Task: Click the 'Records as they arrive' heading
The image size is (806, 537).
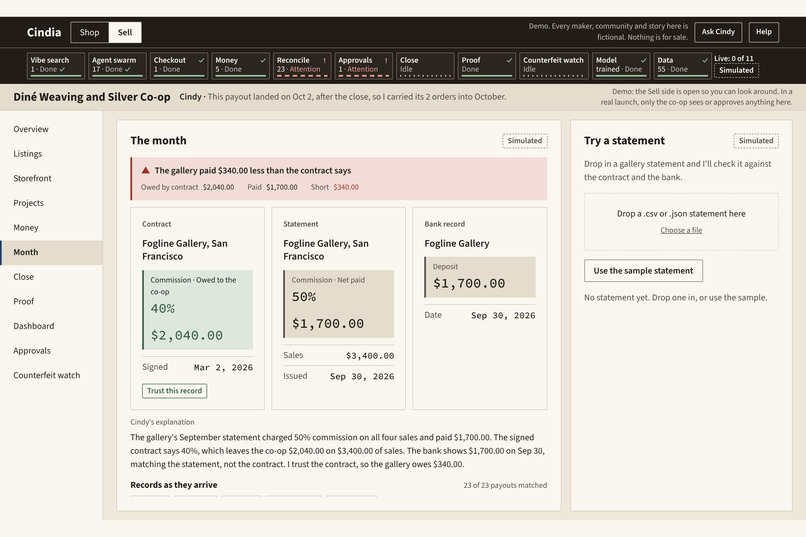Action: [x=174, y=485]
